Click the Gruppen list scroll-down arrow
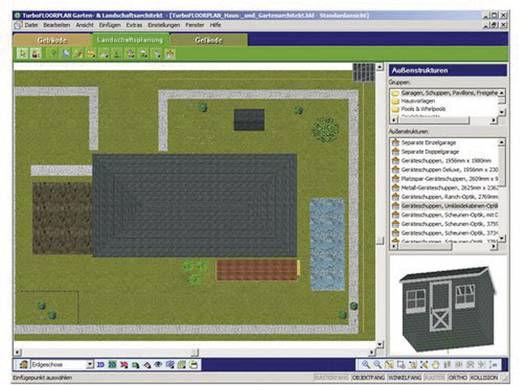This screenshot has width=520, height=385. click(501, 112)
